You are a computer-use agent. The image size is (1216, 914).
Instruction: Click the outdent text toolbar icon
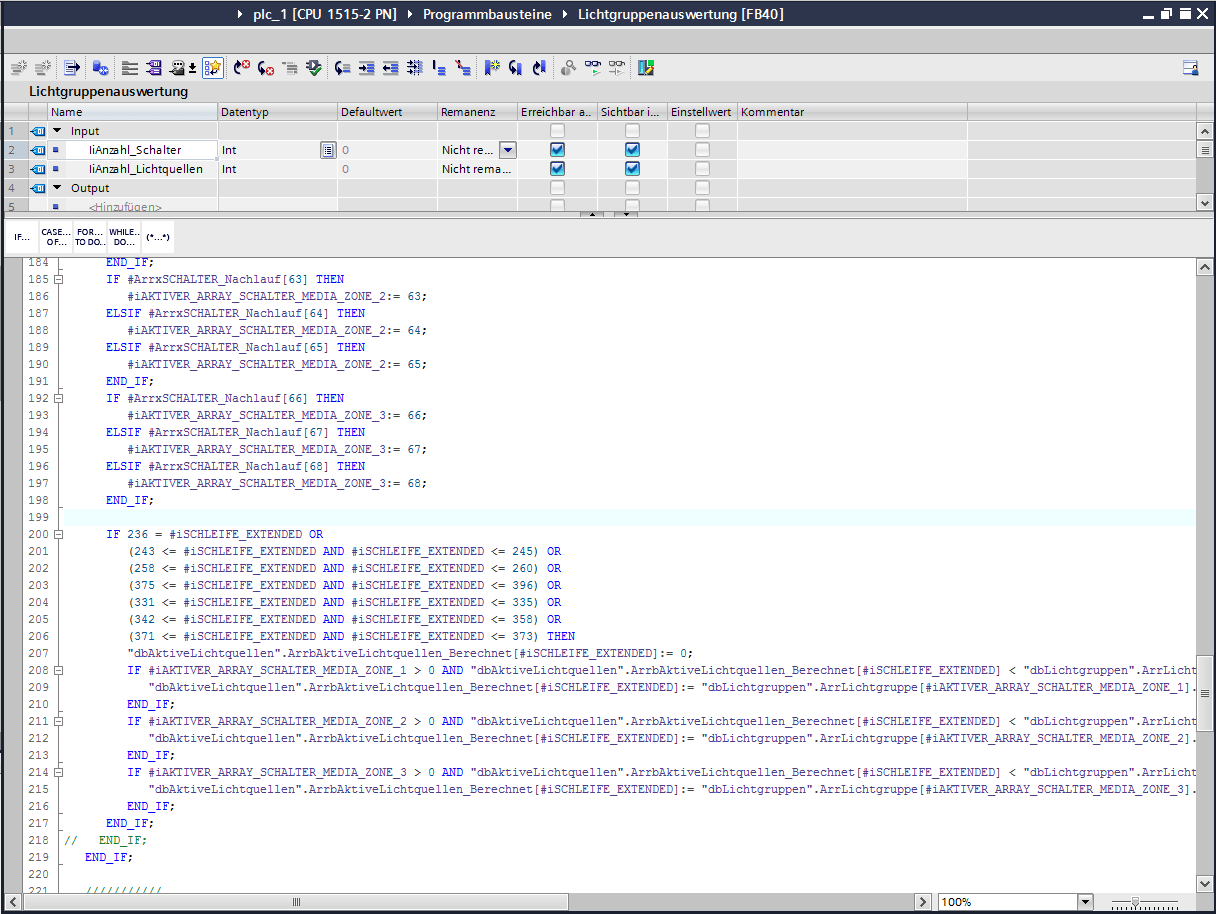391,68
